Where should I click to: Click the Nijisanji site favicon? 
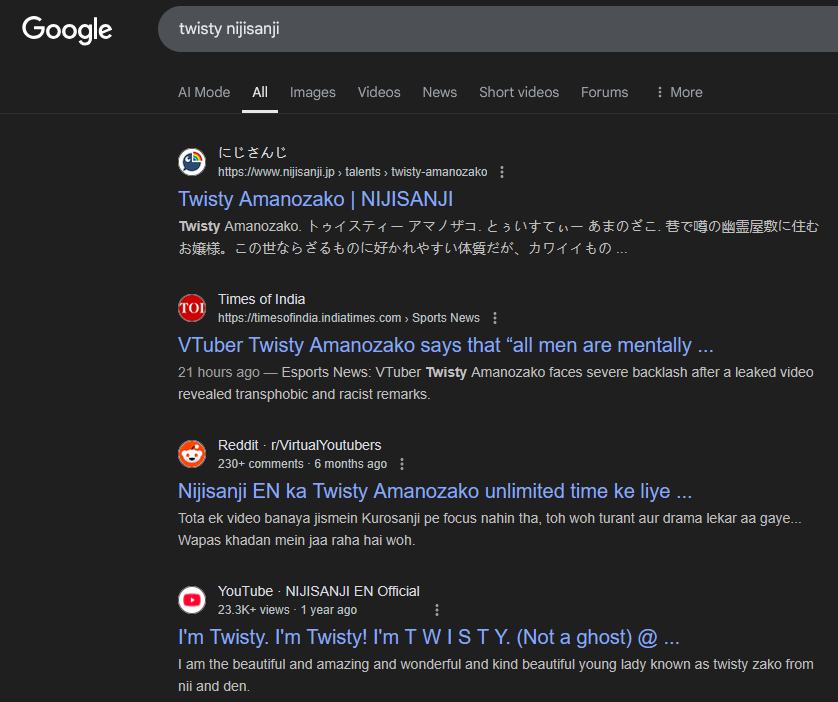(x=192, y=162)
